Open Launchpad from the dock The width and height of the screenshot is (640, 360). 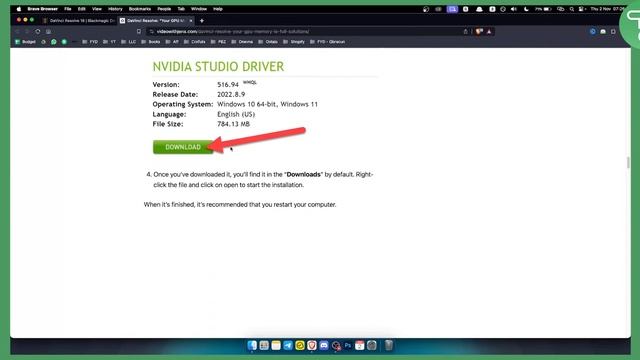[x=264, y=345]
